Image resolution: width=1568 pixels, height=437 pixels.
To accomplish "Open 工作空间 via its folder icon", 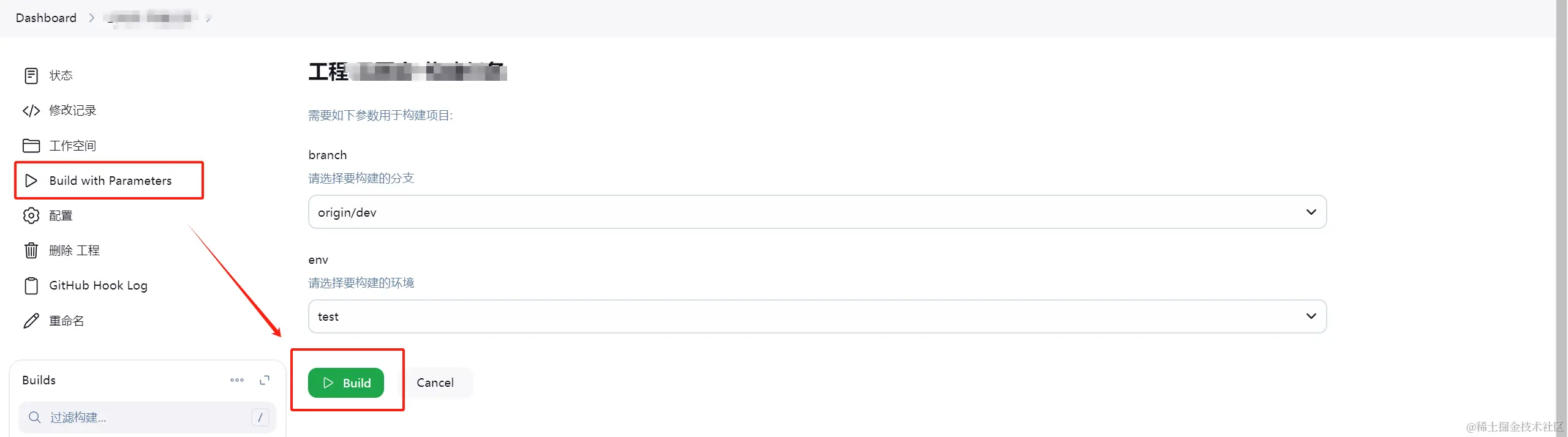I will point(31,146).
